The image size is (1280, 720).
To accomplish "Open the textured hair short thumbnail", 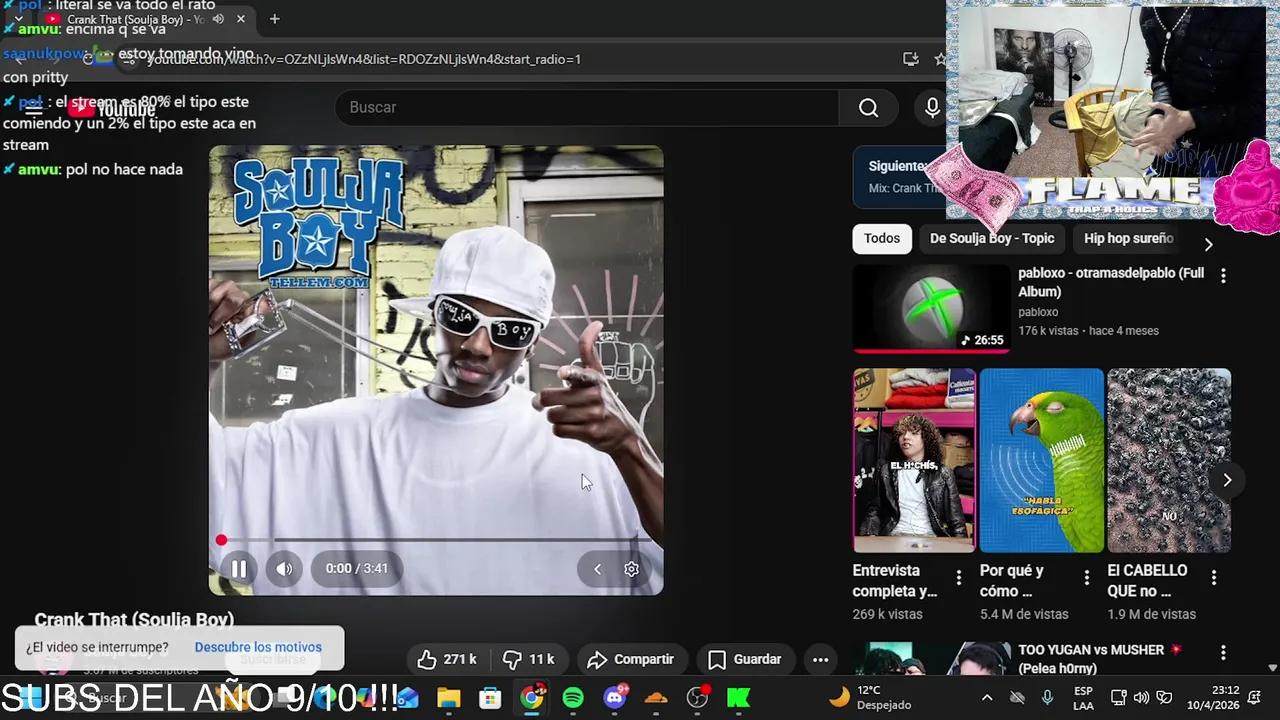I will (x=1169, y=460).
